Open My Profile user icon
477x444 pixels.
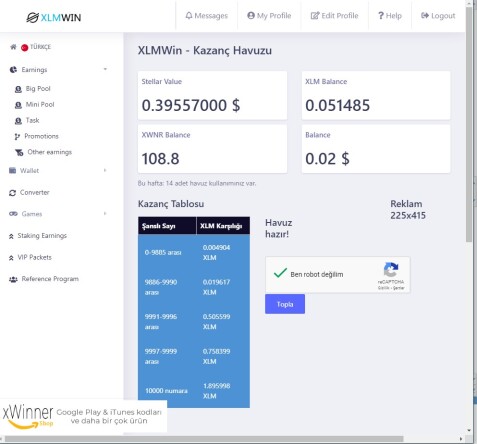(x=251, y=15)
